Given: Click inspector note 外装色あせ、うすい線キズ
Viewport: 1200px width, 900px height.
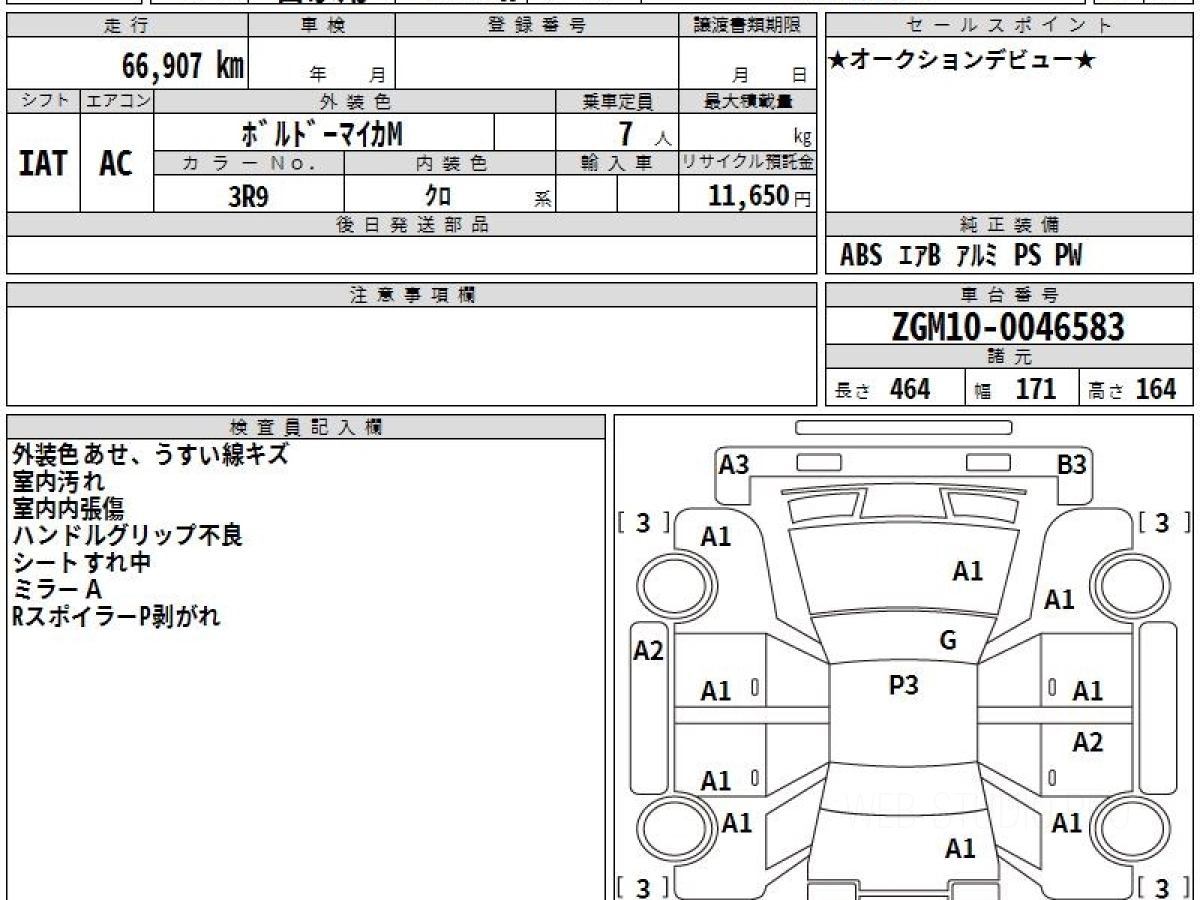Looking at the screenshot, I should (151, 454).
